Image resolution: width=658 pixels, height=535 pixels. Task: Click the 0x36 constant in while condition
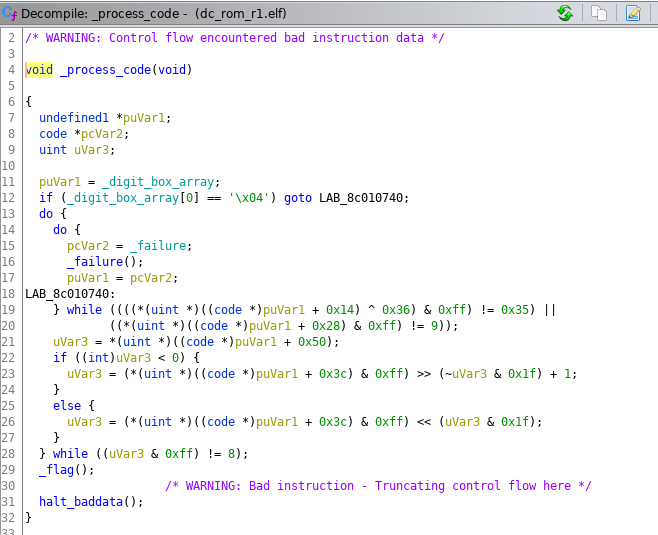396,310
